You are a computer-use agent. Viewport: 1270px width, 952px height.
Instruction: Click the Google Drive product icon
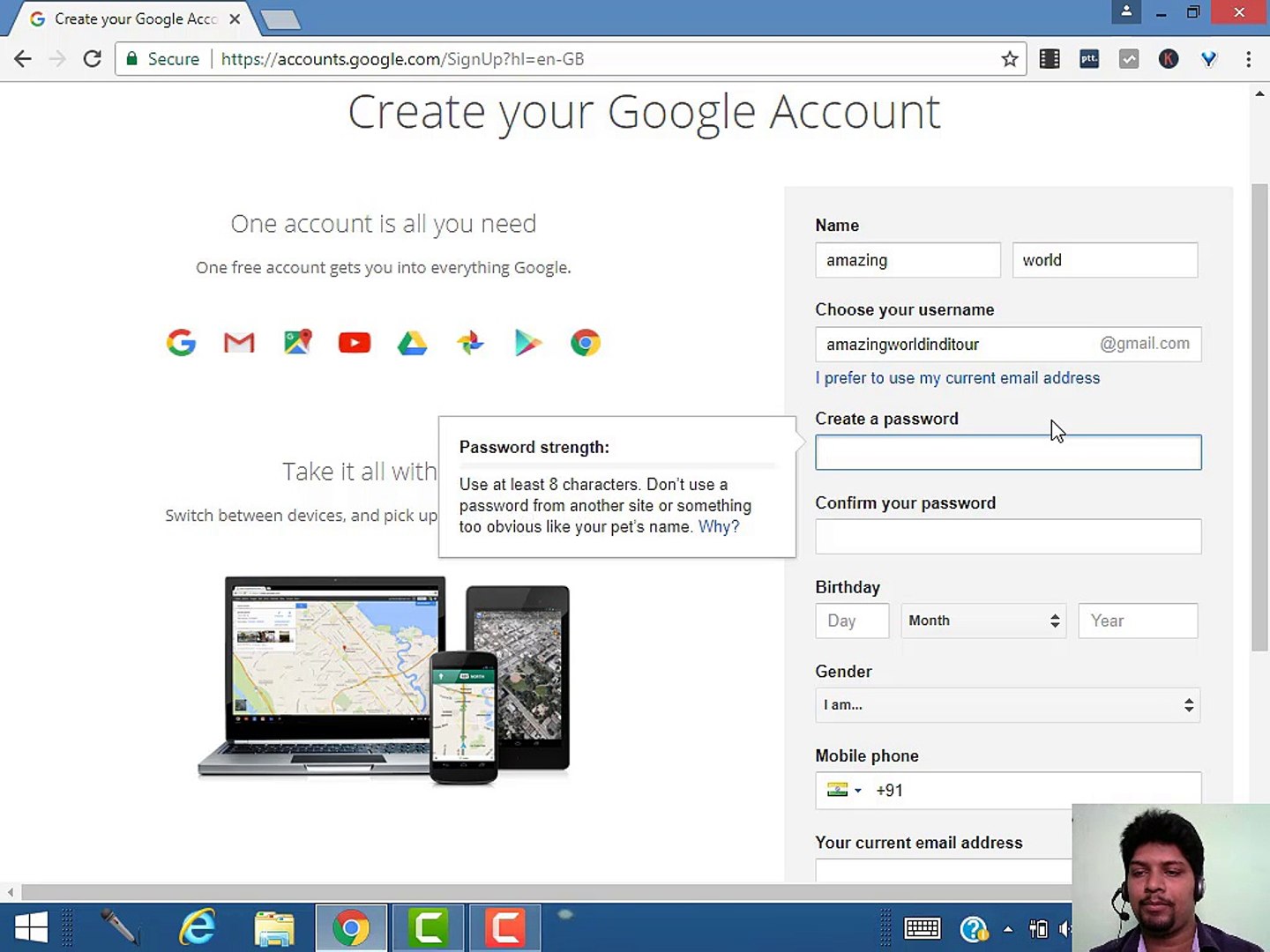412,343
